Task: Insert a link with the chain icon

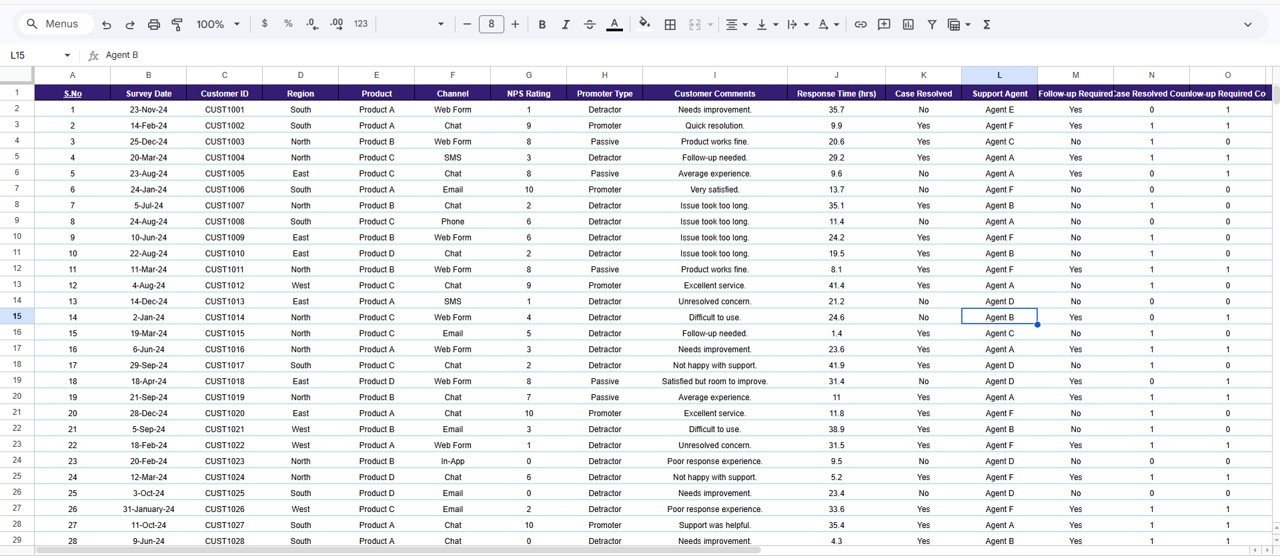Action: [860, 24]
